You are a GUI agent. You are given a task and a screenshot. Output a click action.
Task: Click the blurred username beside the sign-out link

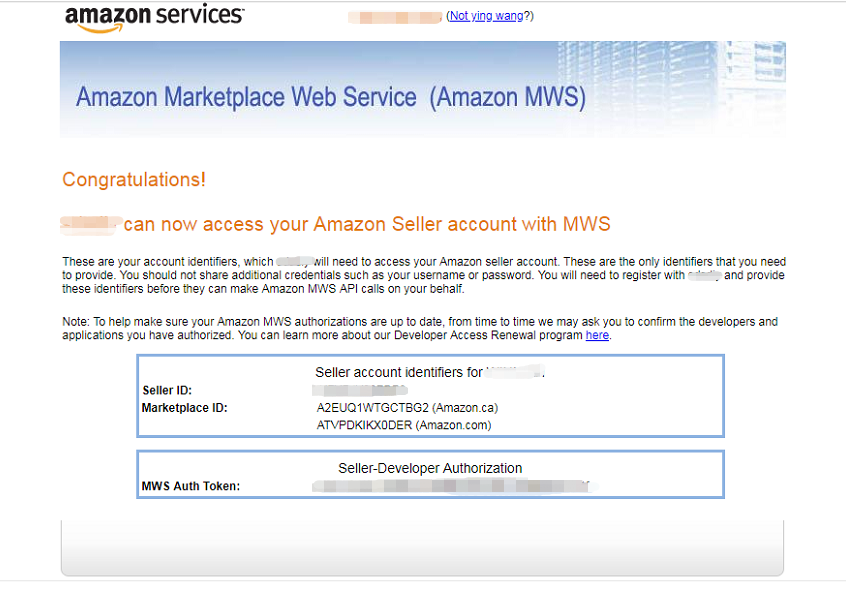tap(395, 17)
